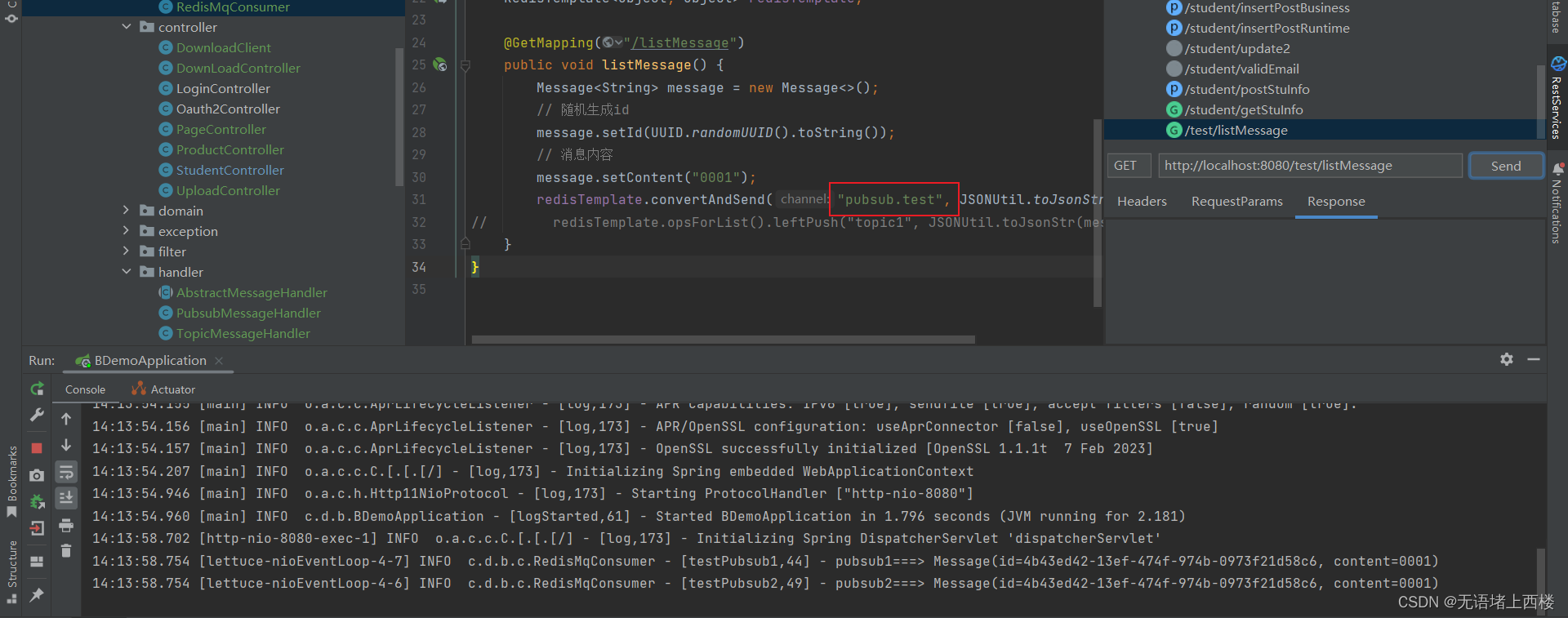The height and width of the screenshot is (618, 1568).
Task: Click the editor horizontal scrollbar
Action: click(x=724, y=340)
